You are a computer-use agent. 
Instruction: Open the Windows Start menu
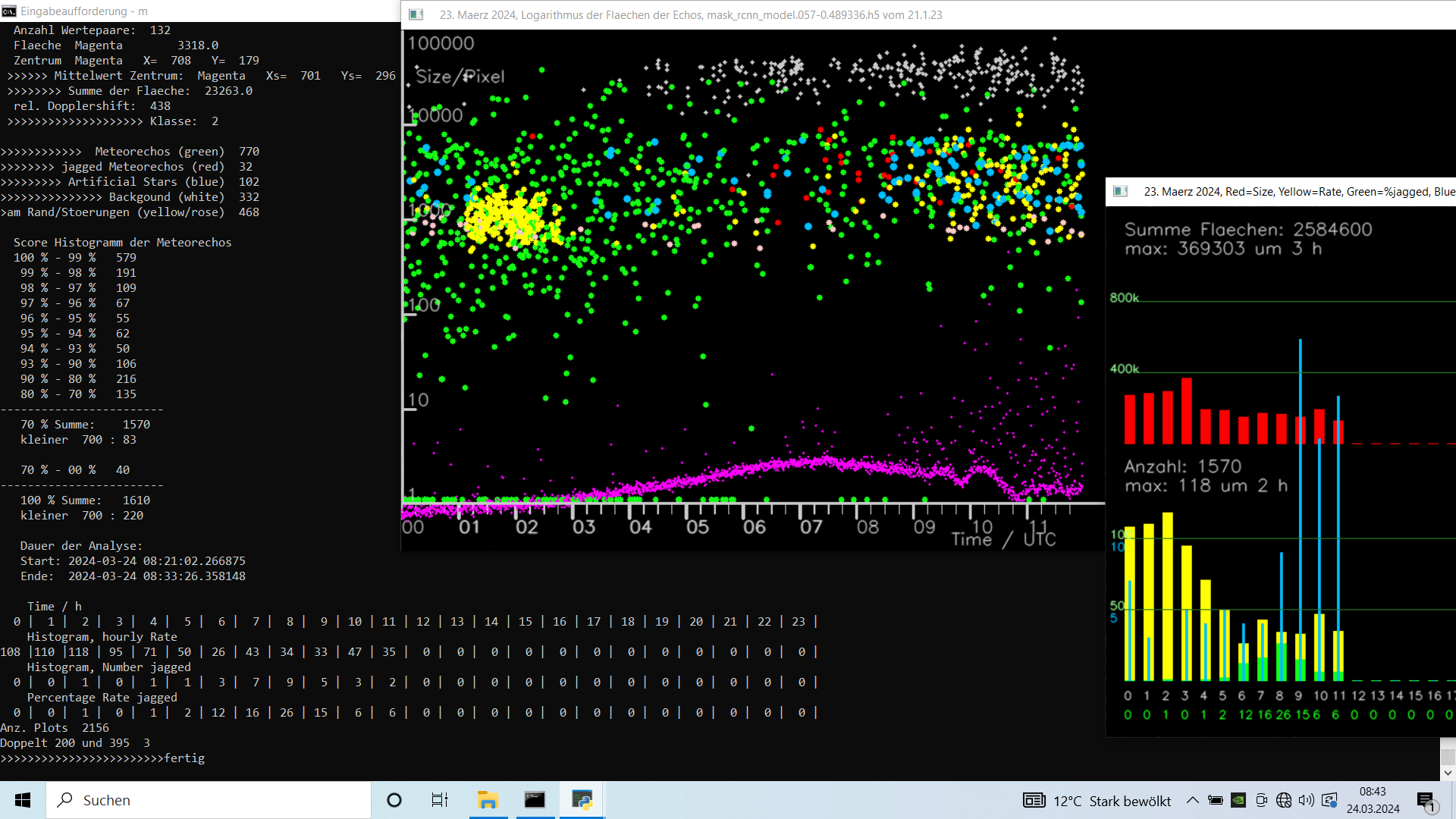[x=23, y=800]
